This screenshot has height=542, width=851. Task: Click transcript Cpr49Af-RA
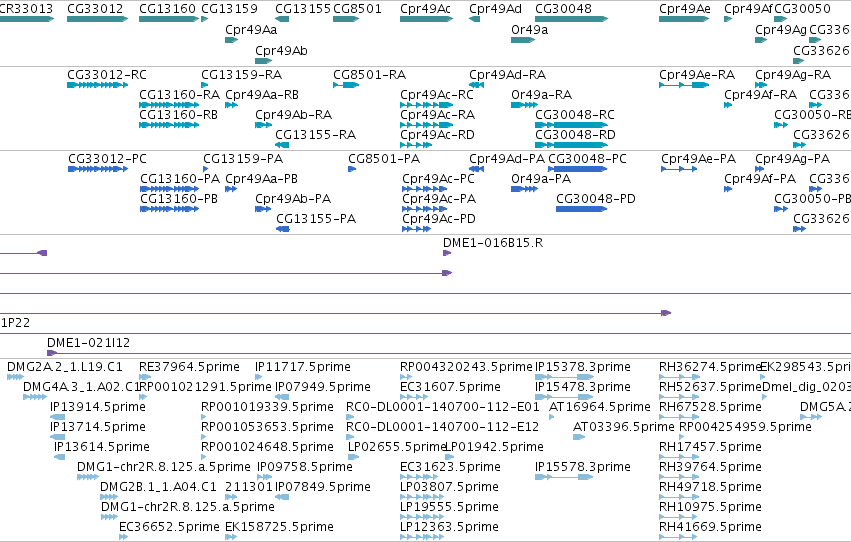pos(760,95)
